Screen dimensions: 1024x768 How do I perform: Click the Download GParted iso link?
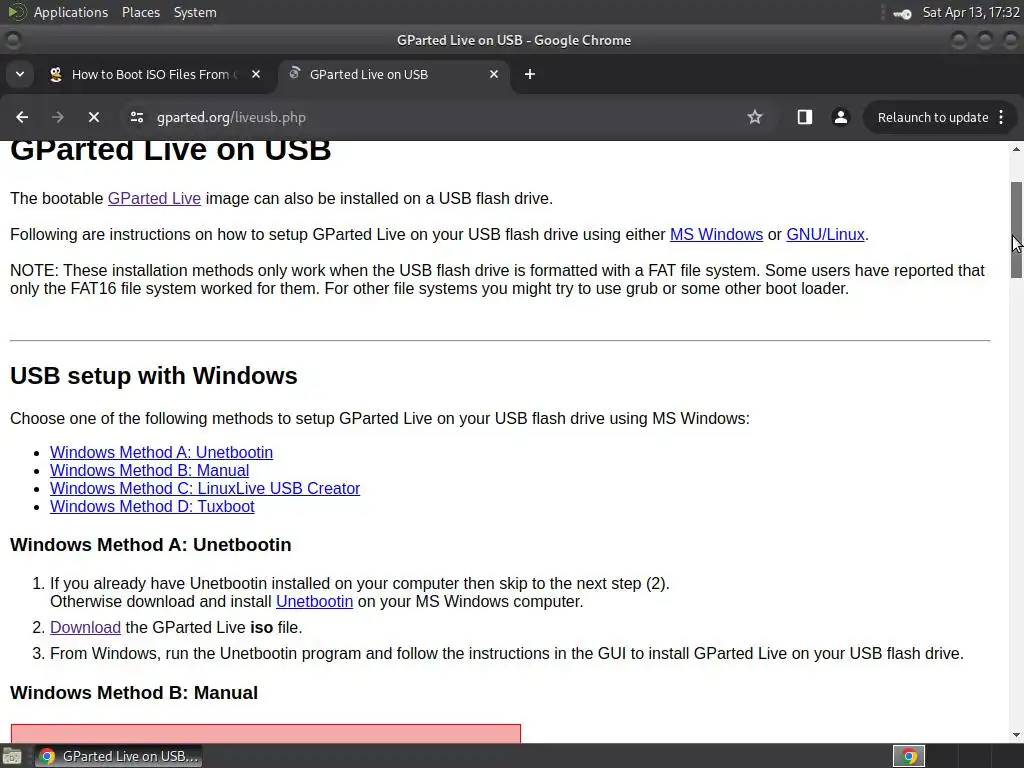86,628
